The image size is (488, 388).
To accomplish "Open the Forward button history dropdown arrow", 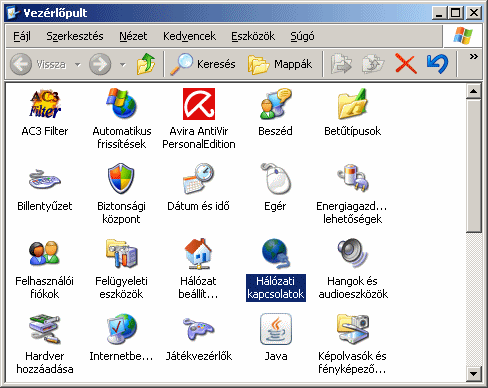I will click(x=123, y=64).
